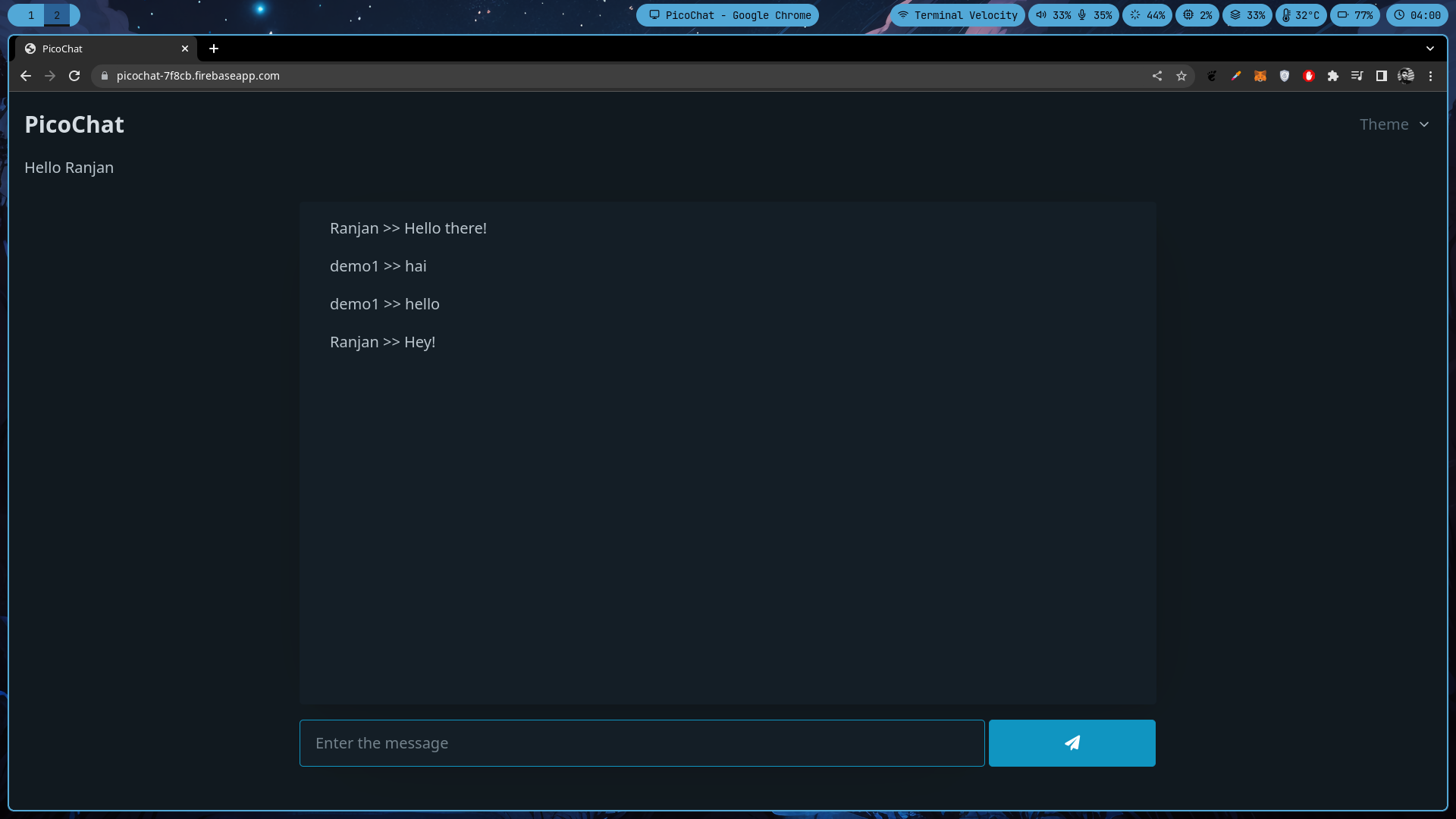Image resolution: width=1456 pixels, height=819 pixels.
Task: Click the color picker eyedropper extension
Action: coord(1236,76)
